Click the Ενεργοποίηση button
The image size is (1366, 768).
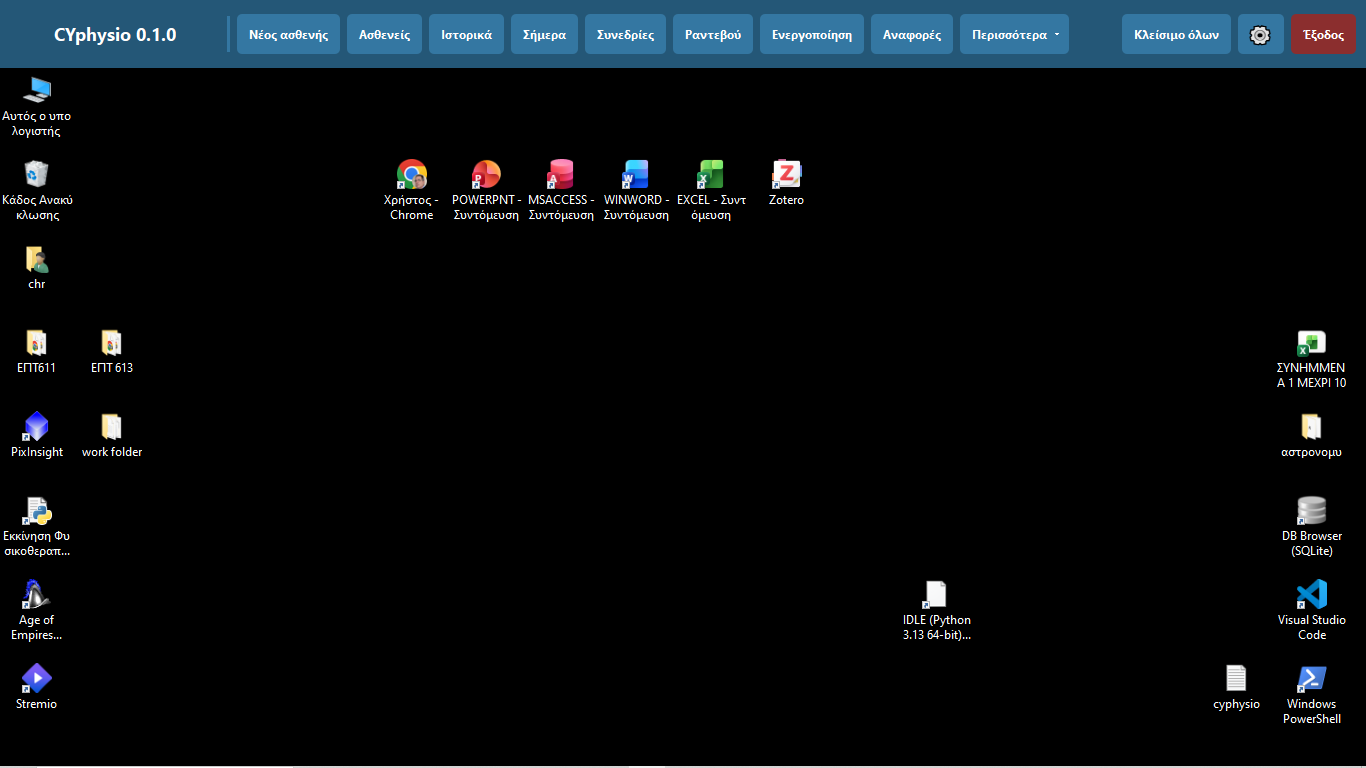pos(812,34)
